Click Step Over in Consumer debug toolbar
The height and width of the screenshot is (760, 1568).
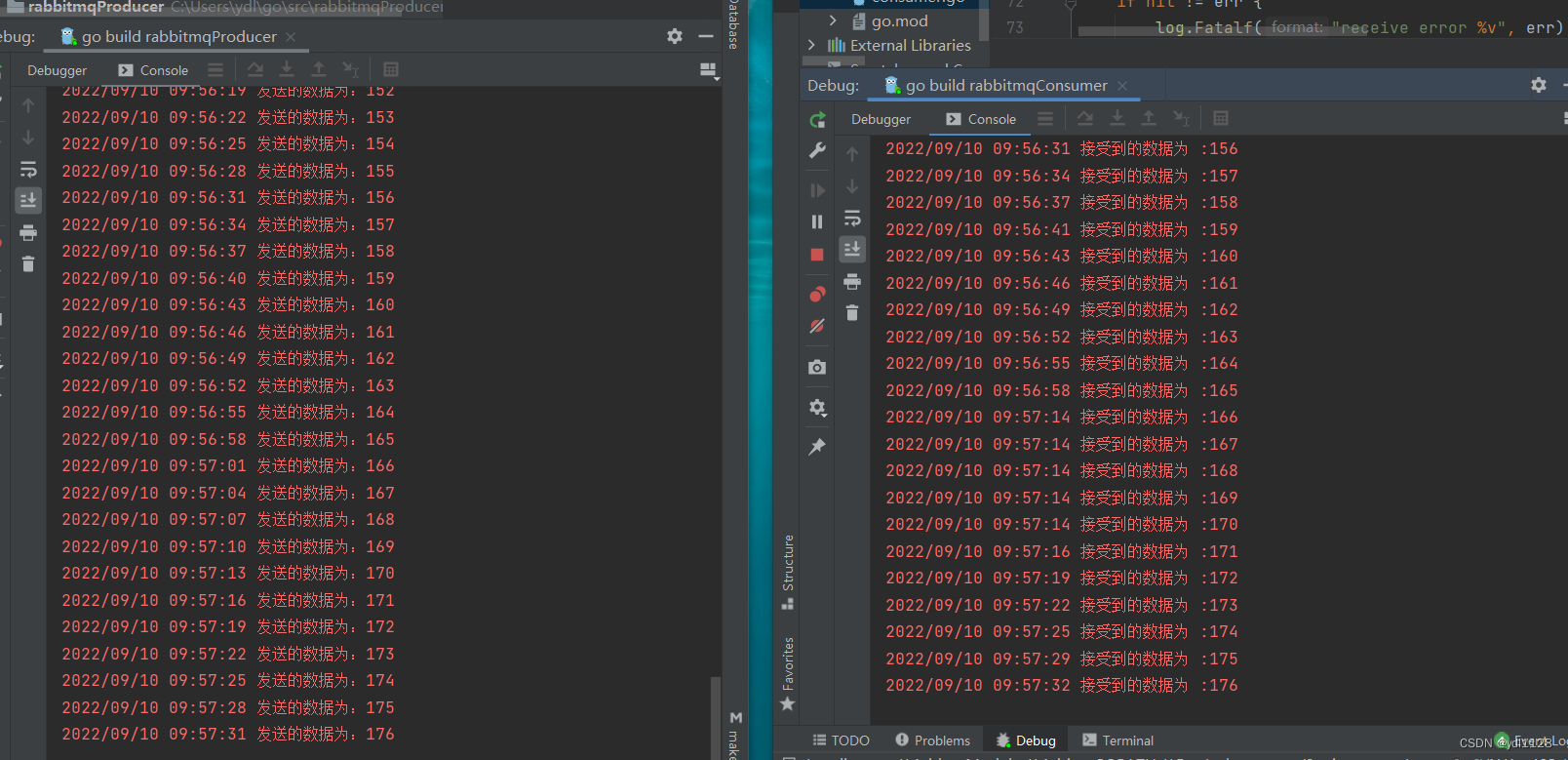[1085, 118]
